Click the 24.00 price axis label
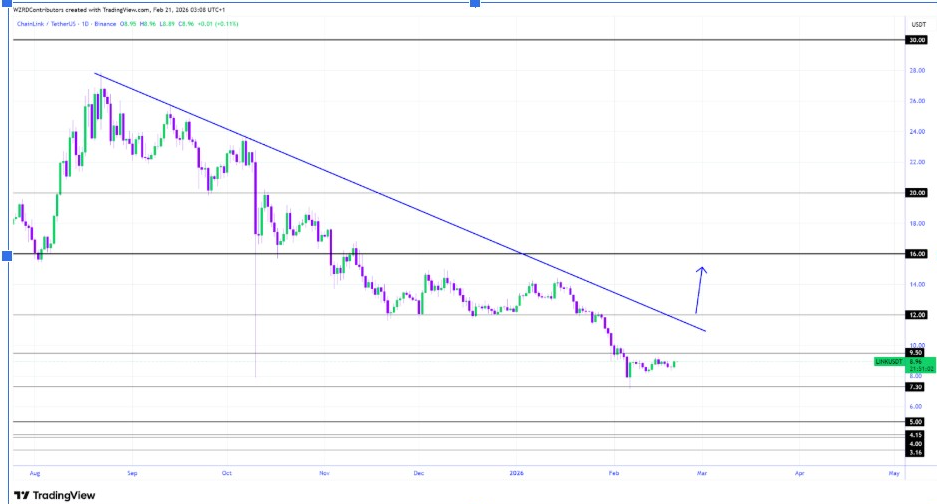937x504 pixels. point(917,132)
